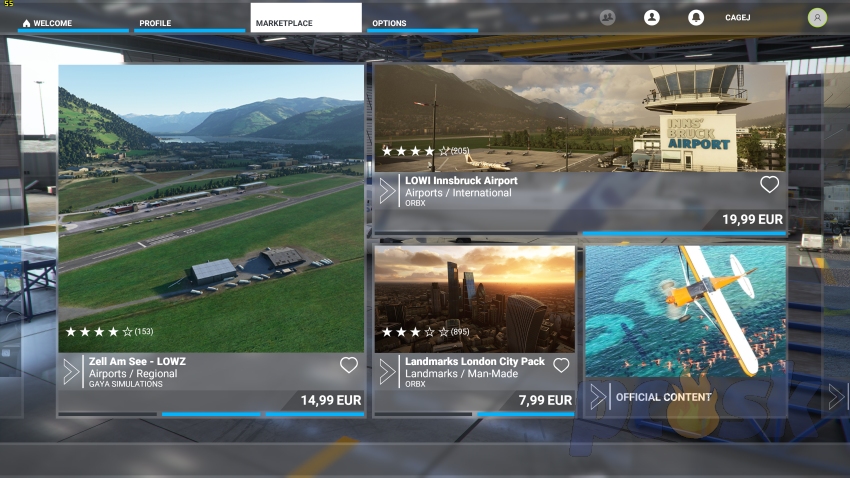Open the Zell Am See airport thumbnail
850x478 pixels.
[211, 209]
